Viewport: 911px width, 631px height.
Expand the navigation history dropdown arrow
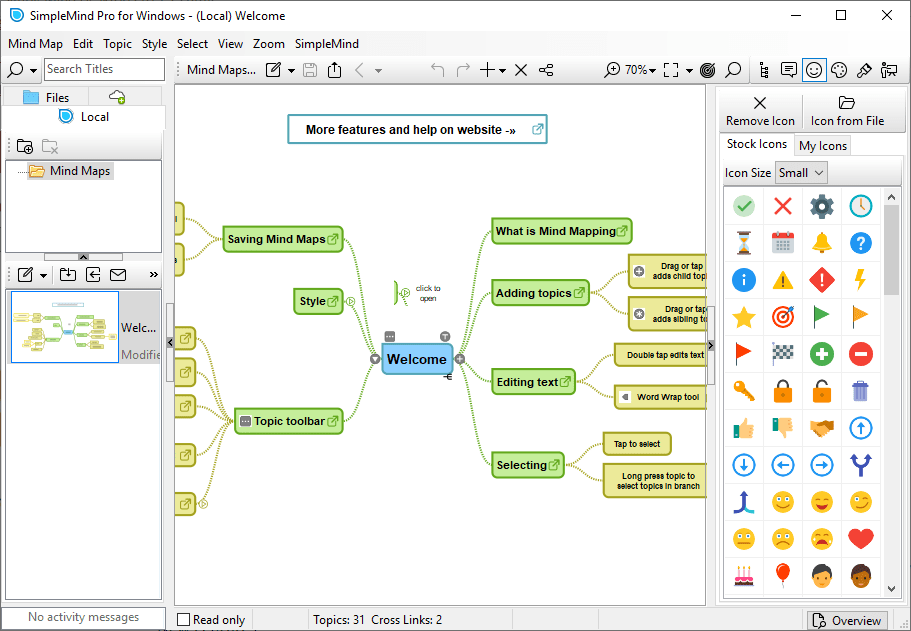pos(378,71)
